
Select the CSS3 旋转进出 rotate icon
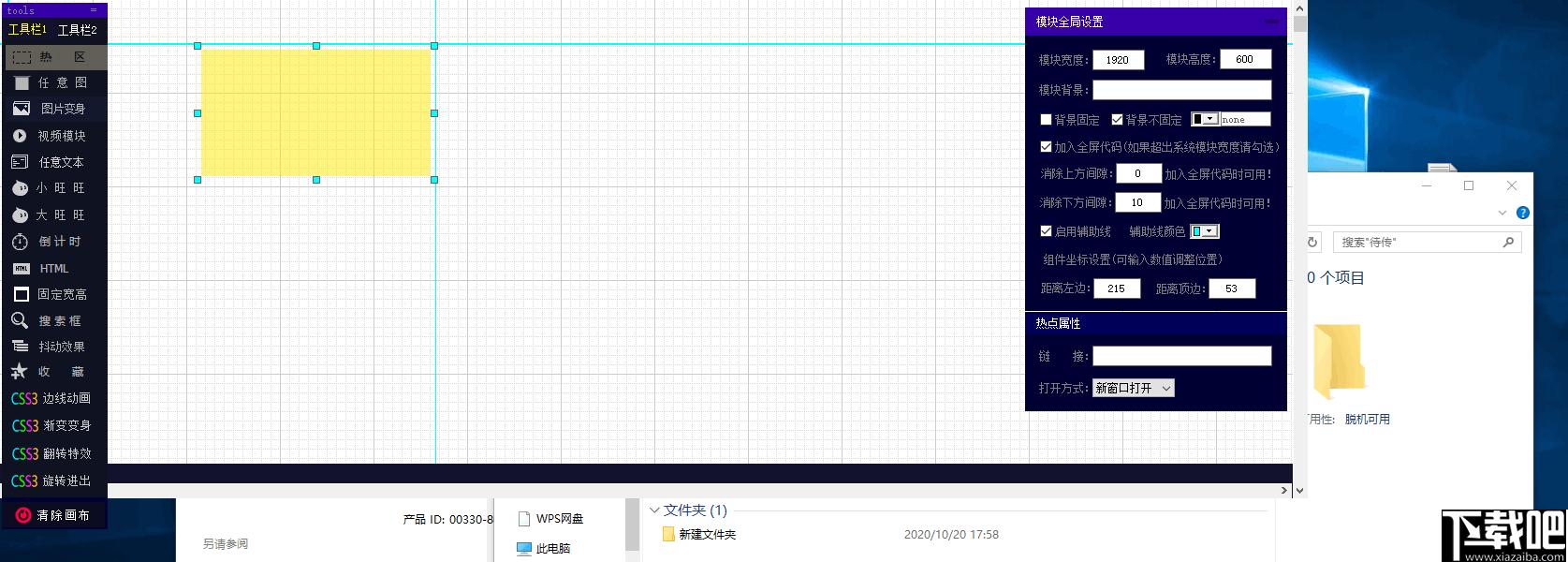[24, 481]
